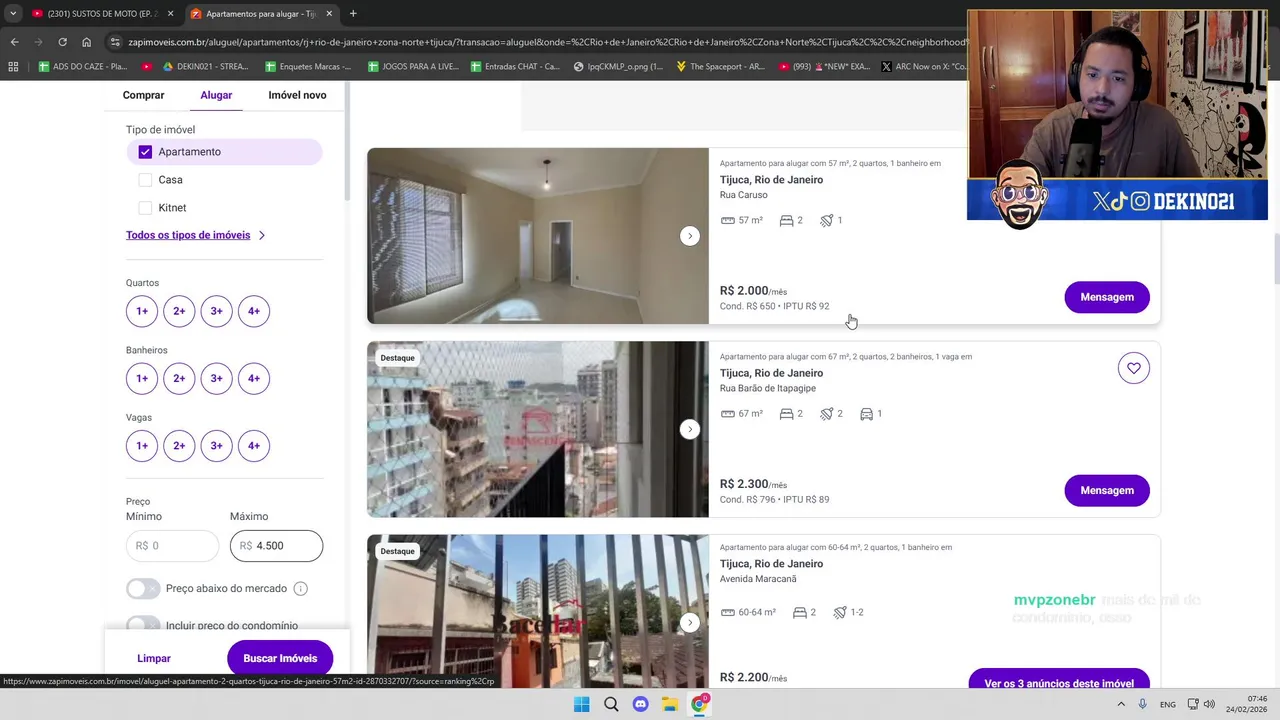
Task: Show hidden system tray icons
Action: [1121, 704]
